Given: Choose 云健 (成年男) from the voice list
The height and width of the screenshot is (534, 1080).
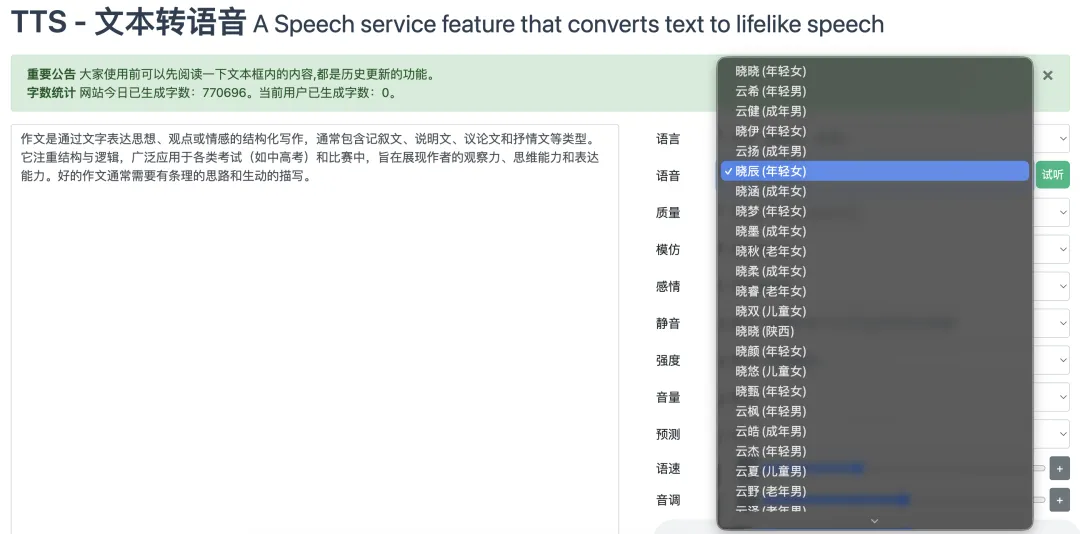Looking at the screenshot, I should point(770,111).
